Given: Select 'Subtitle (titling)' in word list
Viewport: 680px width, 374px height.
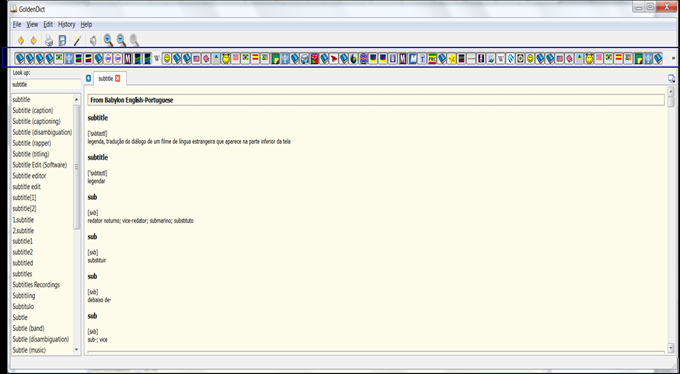Looking at the screenshot, I should pos(31,154).
